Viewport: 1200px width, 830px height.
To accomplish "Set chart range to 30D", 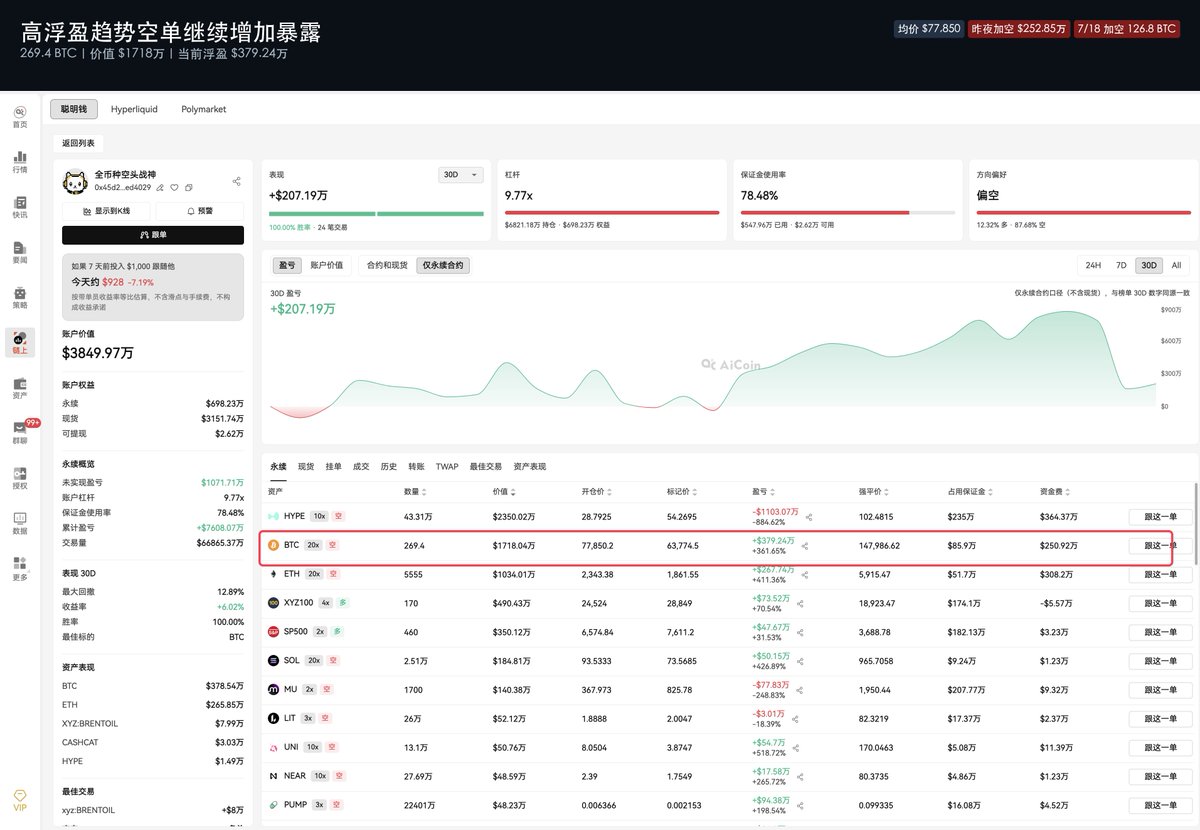I will click(x=1149, y=265).
